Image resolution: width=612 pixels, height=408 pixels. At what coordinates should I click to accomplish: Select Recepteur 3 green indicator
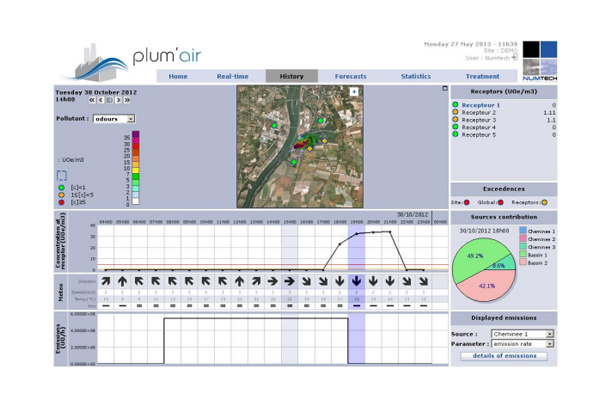(456, 120)
